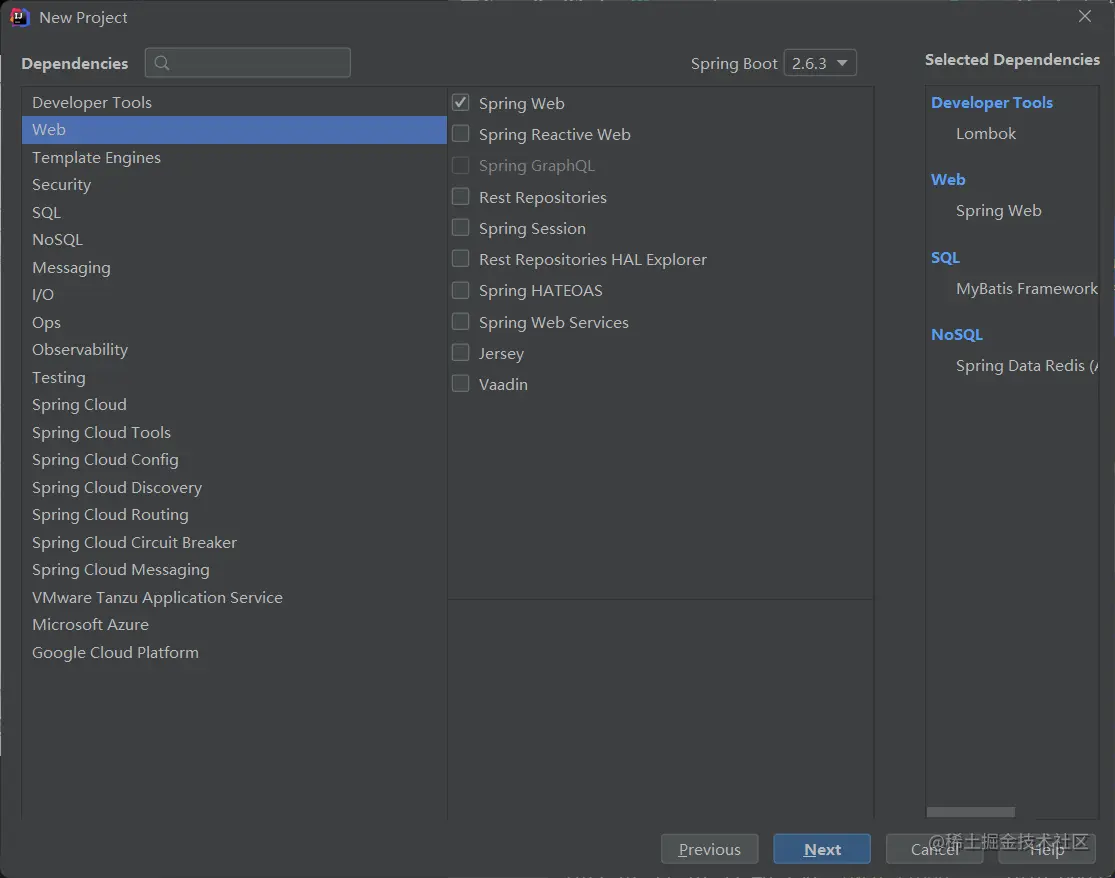1115x878 pixels.
Task: Open Help for the dialog
Action: pyautogui.click(x=1047, y=849)
